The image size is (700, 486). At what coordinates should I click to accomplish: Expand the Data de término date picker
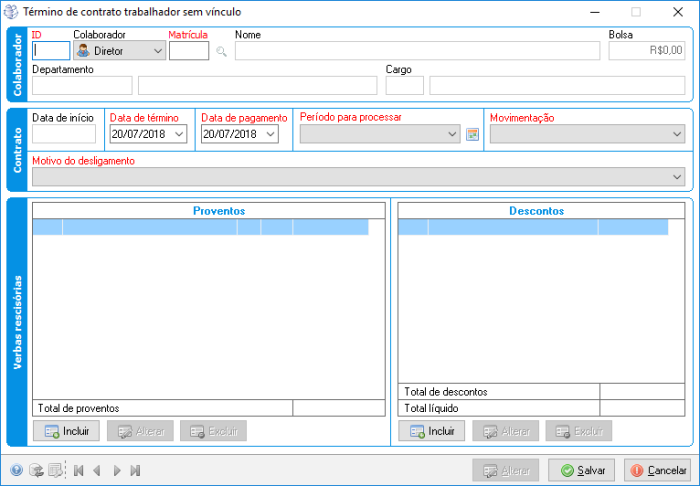point(179,134)
